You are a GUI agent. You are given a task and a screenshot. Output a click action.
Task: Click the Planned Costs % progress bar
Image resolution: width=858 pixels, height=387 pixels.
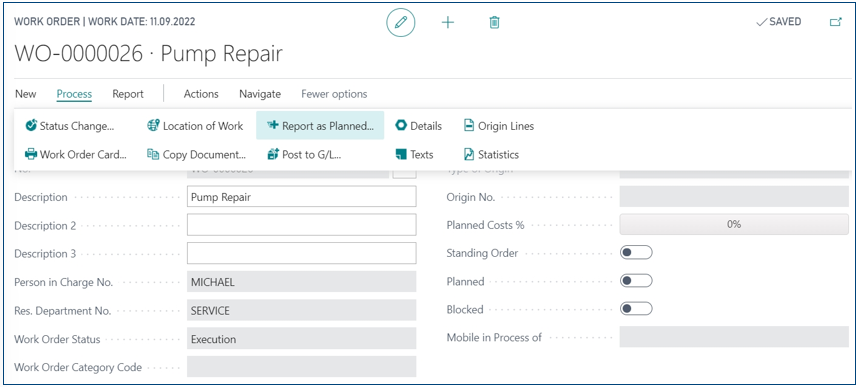point(734,224)
